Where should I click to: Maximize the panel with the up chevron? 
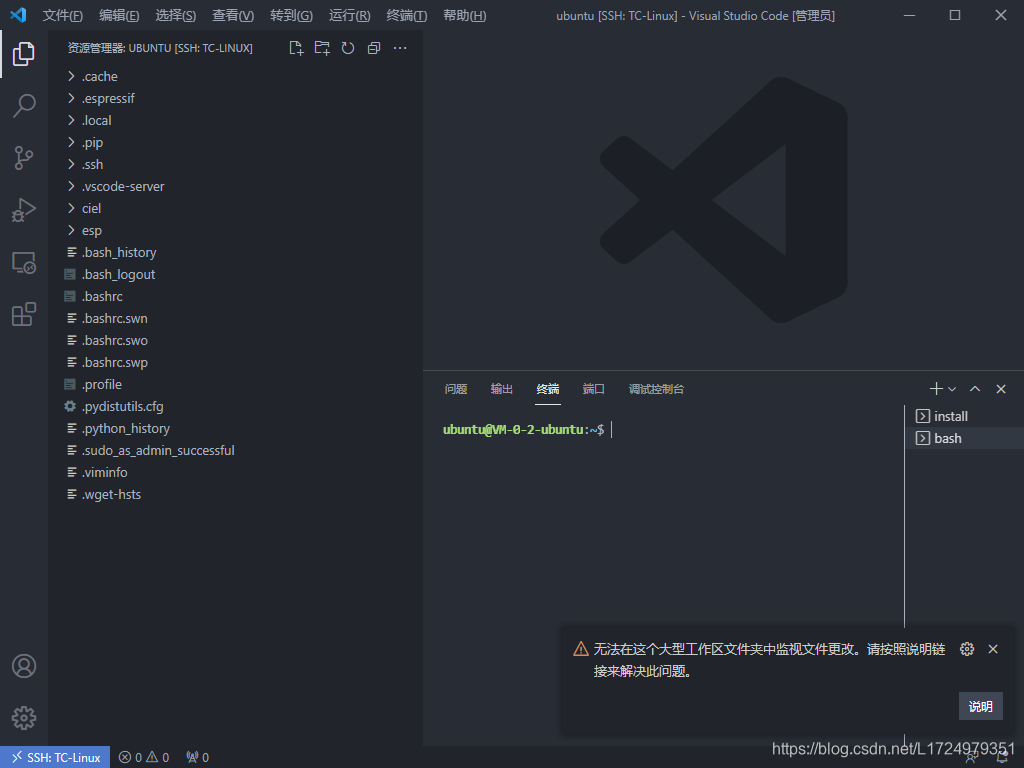point(975,389)
